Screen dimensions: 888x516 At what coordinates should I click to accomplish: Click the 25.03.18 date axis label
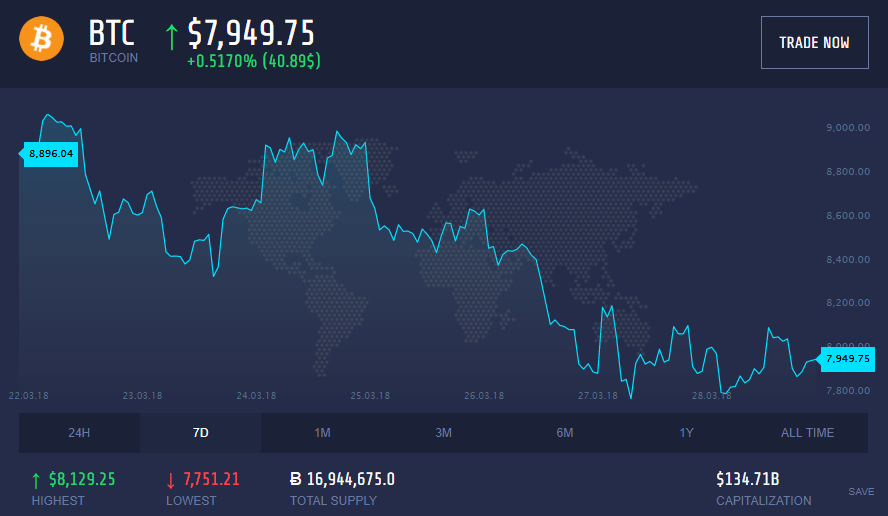(370, 395)
